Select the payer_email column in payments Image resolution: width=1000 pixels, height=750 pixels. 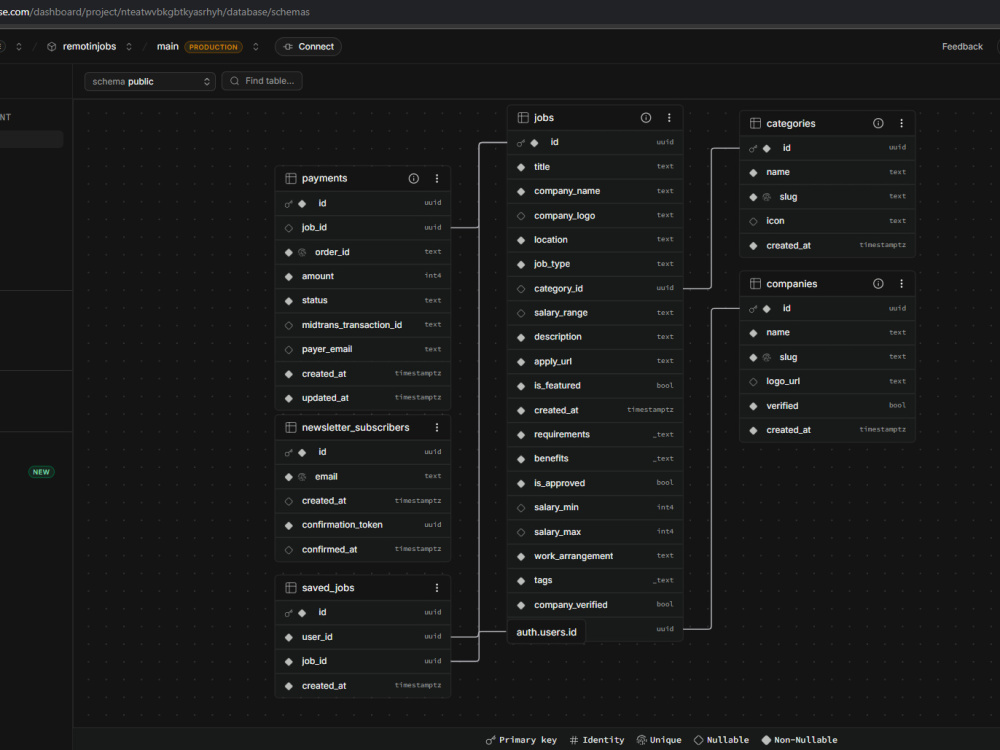point(363,349)
